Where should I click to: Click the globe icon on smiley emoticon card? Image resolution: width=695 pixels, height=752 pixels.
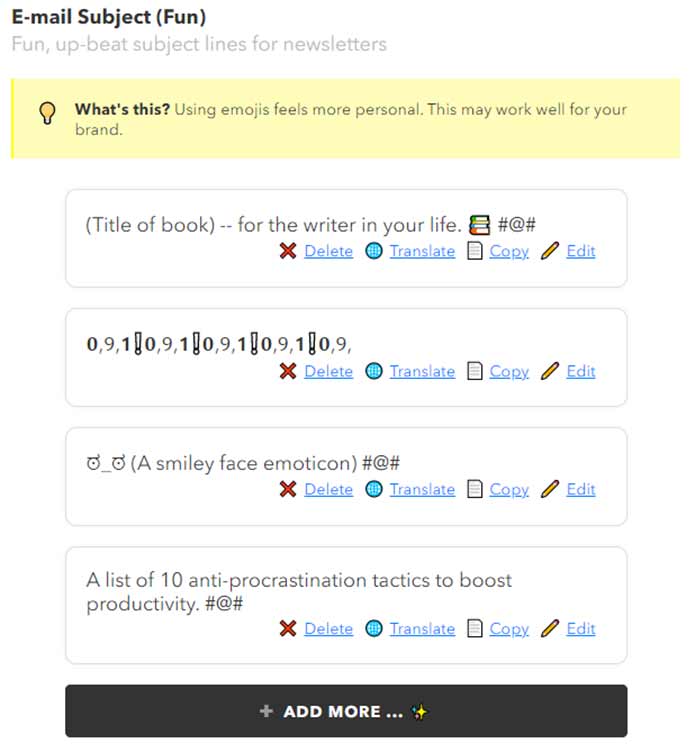pyautogui.click(x=374, y=489)
